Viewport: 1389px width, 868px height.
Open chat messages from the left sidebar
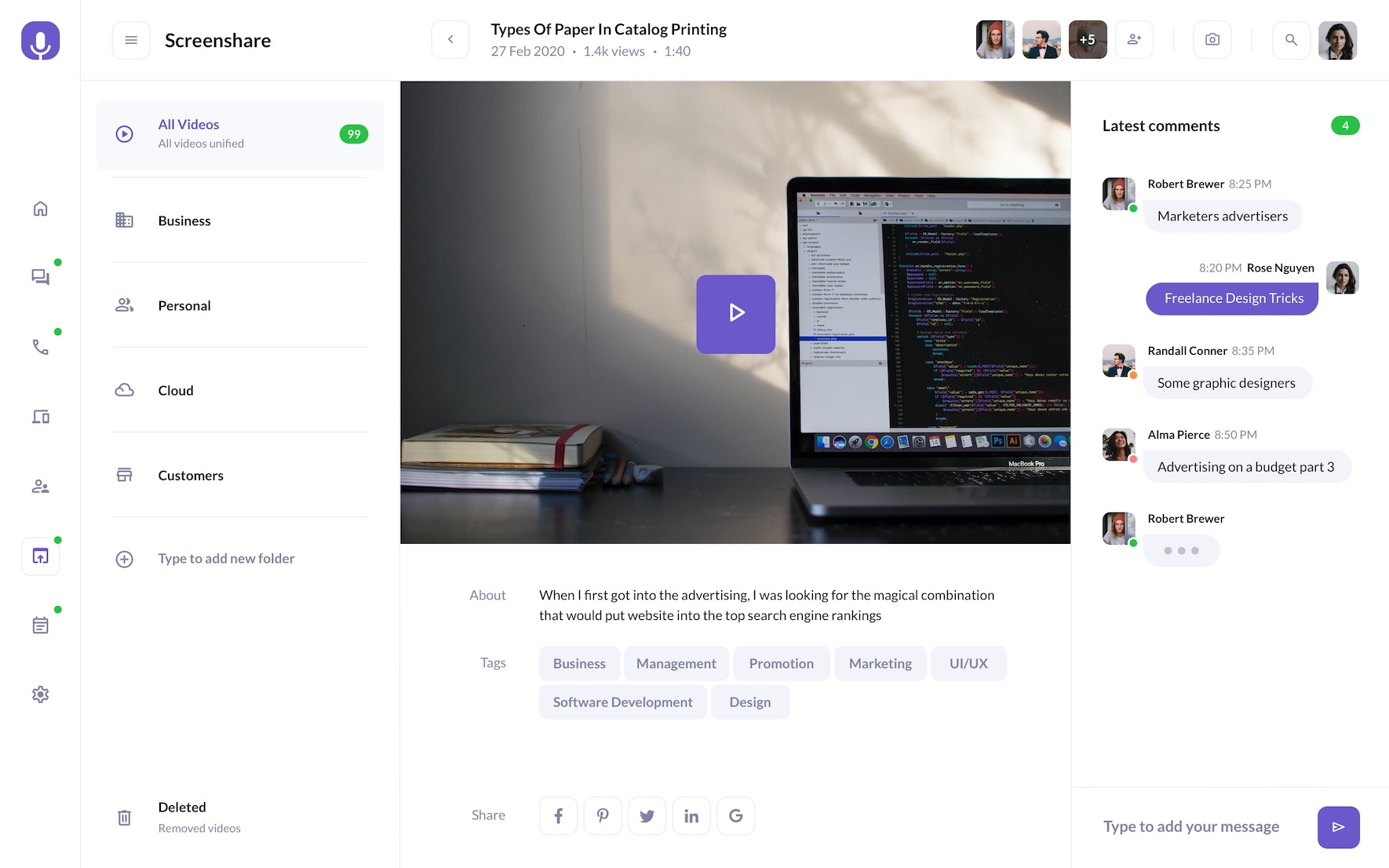[40, 275]
